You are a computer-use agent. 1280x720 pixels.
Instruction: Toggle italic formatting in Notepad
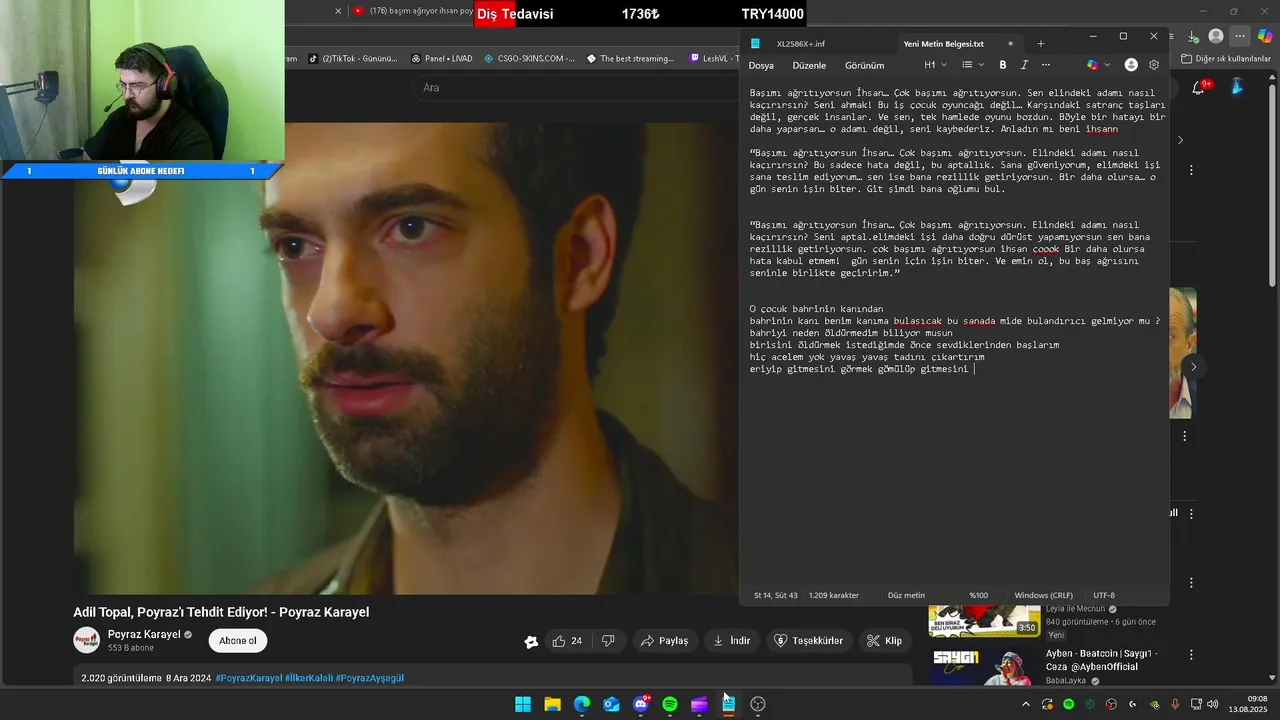pos(1024,65)
